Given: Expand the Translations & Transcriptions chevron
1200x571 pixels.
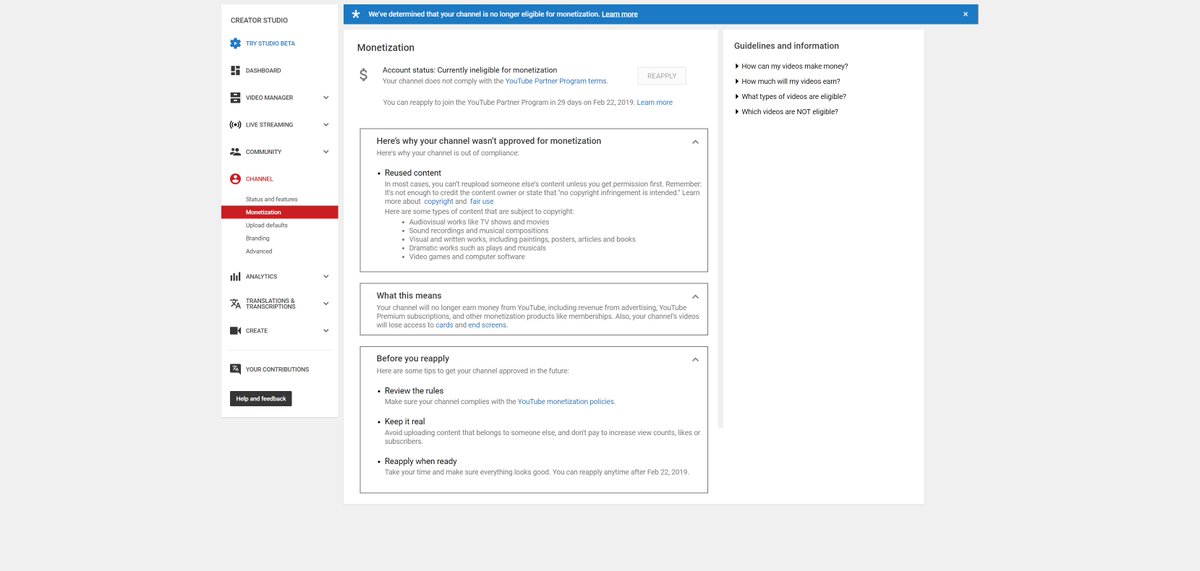Looking at the screenshot, I should tap(326, 303).
